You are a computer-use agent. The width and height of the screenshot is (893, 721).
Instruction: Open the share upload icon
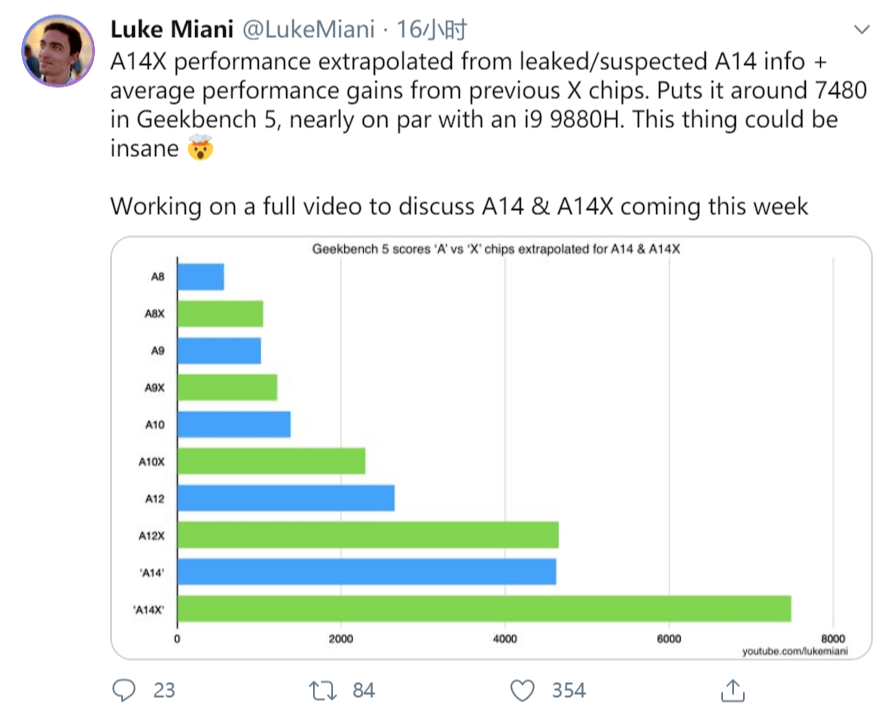pos(732,690)
